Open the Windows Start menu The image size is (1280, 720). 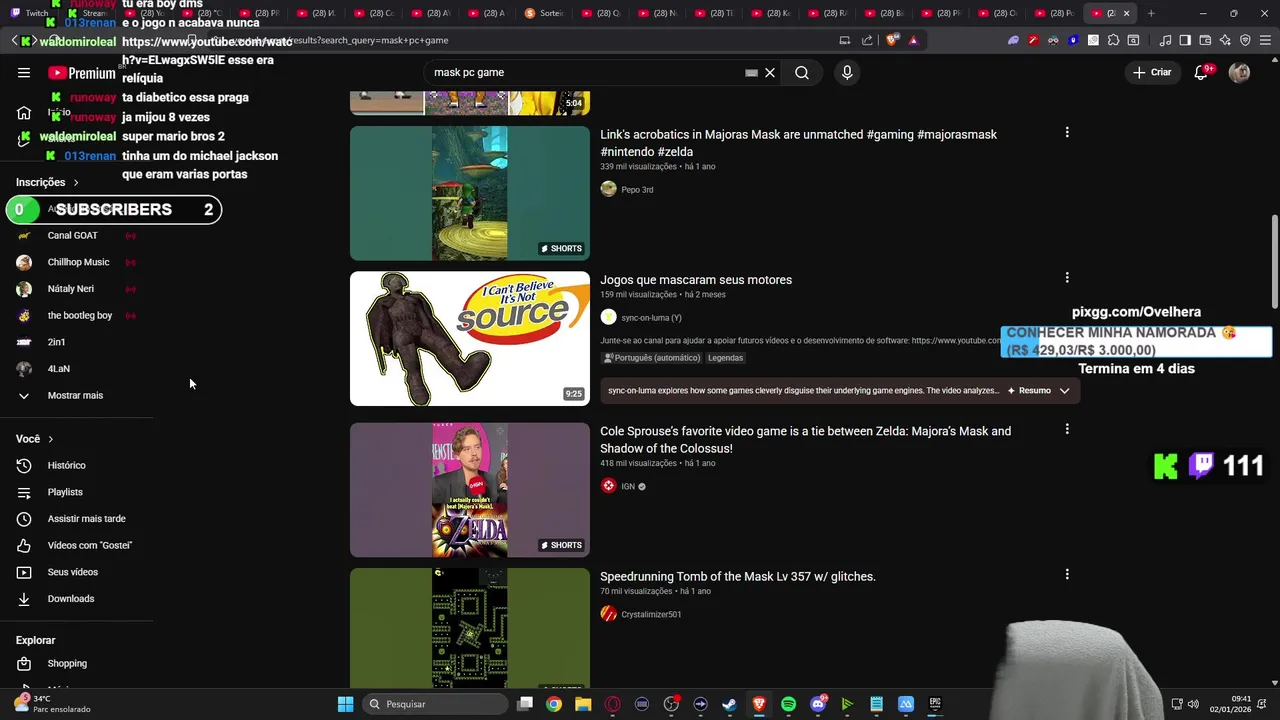(x=345, y=704)
